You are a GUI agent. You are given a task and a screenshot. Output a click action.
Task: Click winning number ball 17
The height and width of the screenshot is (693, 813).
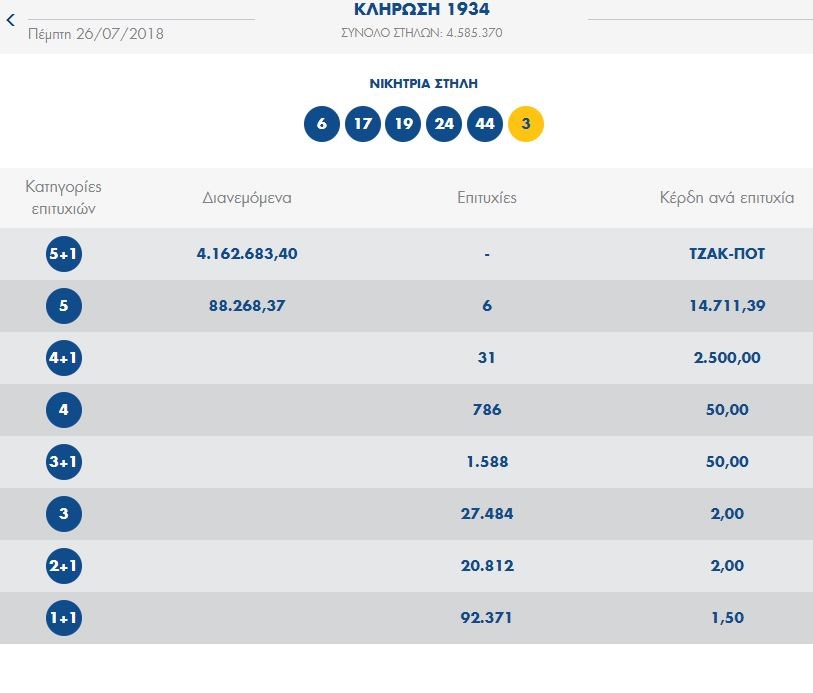362,124
